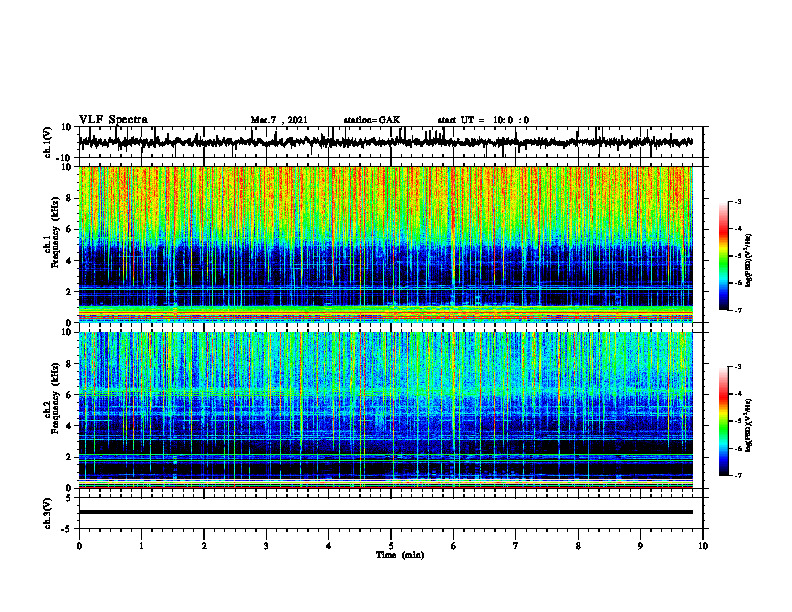The image size is (792, 612).
Task: Click the "-7" label on ch.1 colorbar
Action: pos(737,311)
